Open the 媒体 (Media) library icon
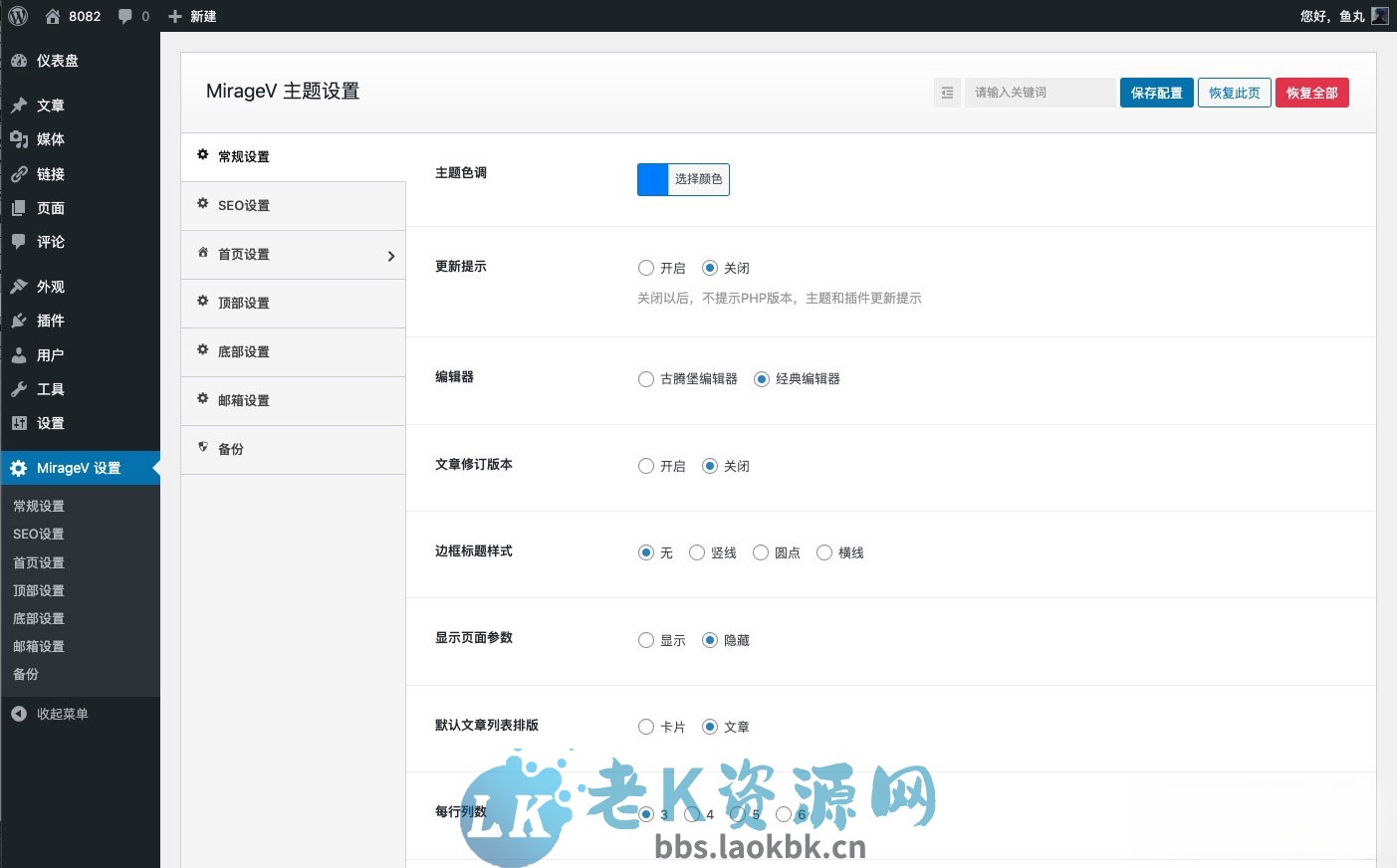 [21, 139]
